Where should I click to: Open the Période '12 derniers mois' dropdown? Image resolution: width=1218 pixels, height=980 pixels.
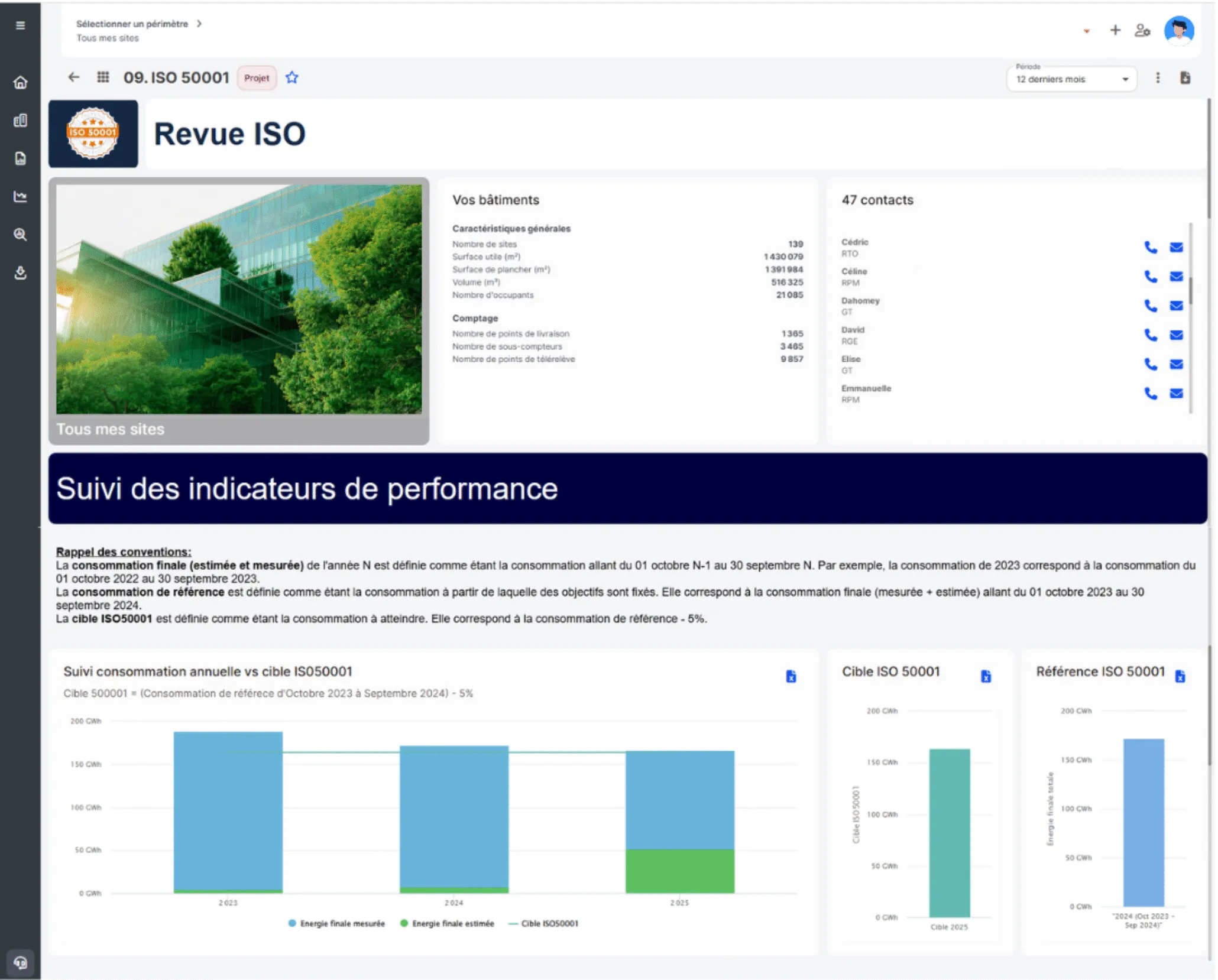(x=1071, y=79)
